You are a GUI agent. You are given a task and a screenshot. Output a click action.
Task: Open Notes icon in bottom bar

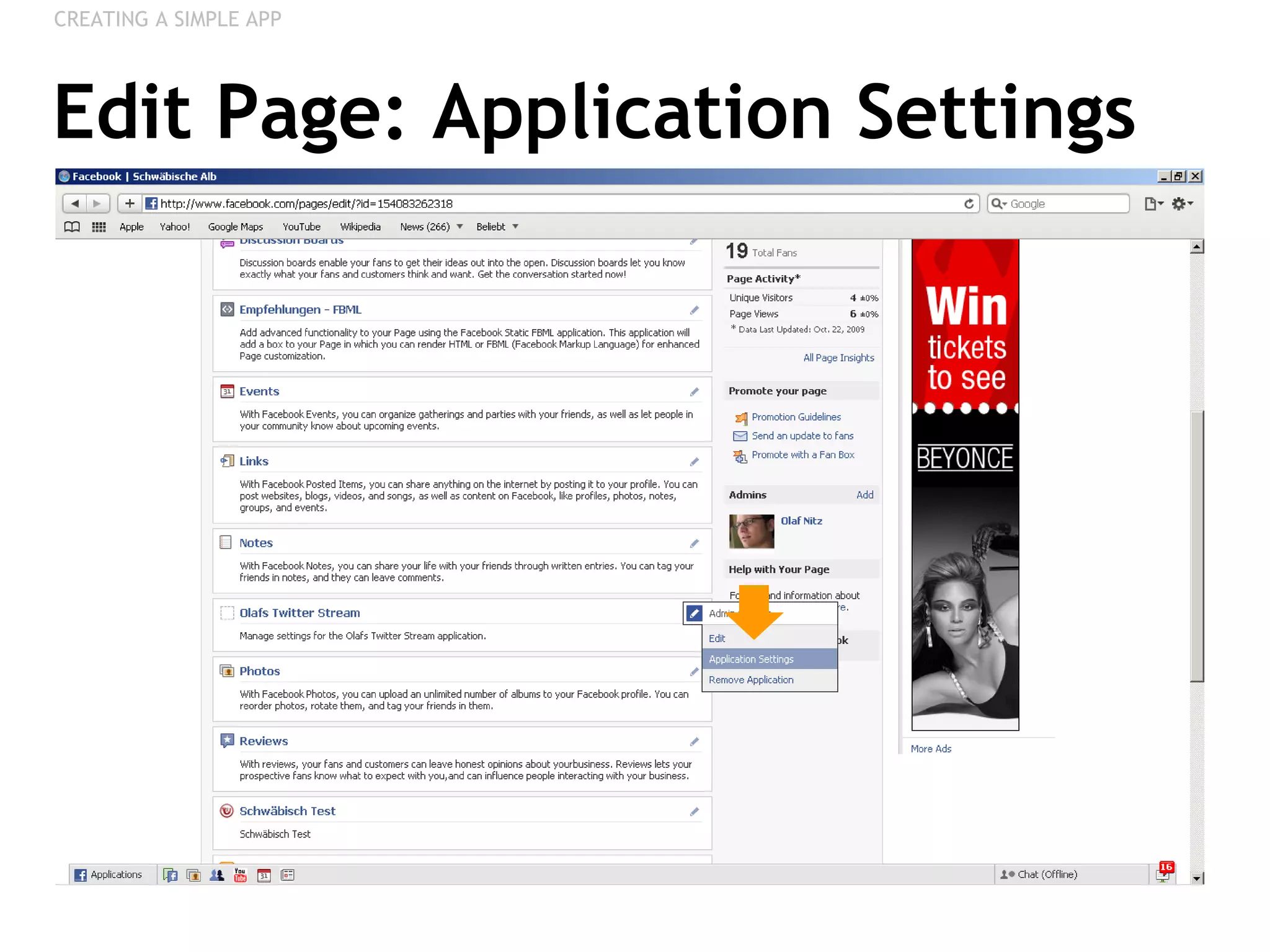coord(288,875)
